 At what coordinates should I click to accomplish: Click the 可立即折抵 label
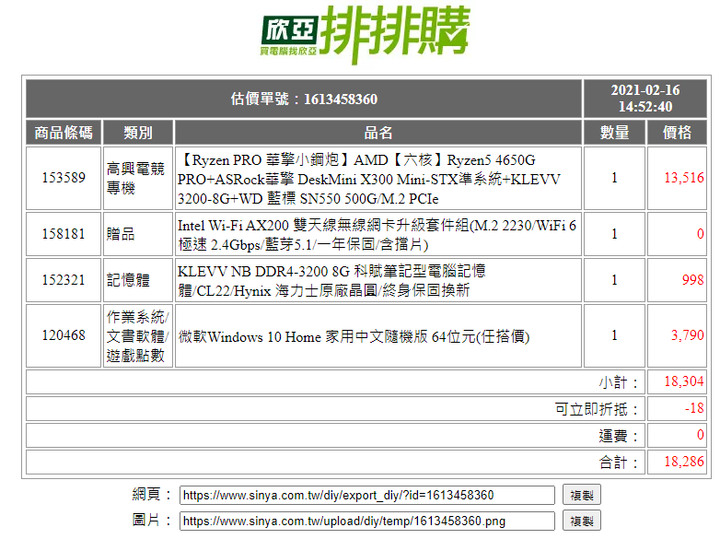[x=596, y=409]
